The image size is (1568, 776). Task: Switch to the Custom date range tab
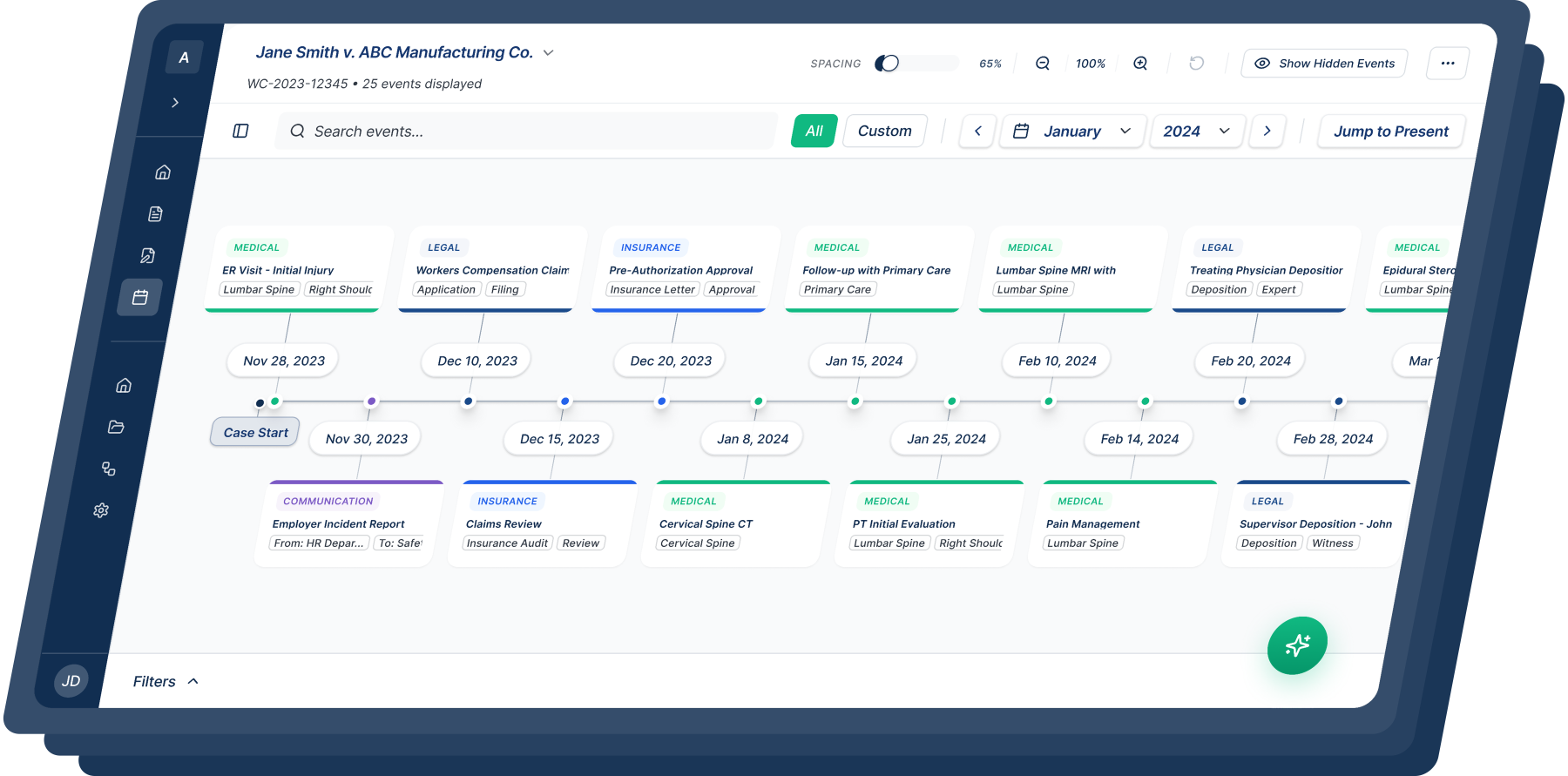pos(884,131)
